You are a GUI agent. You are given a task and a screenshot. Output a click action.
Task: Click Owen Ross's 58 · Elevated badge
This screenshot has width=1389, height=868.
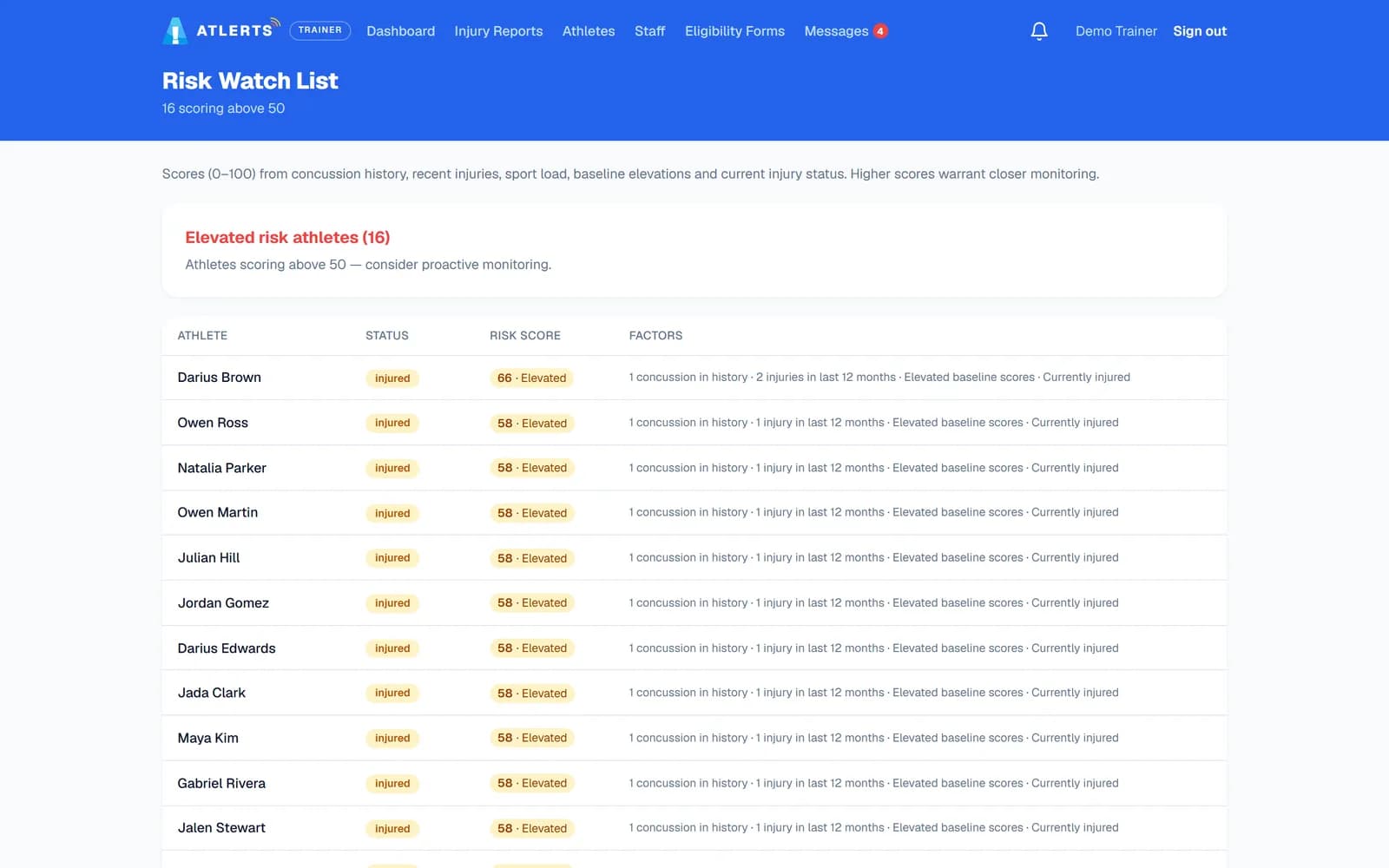coord(532,423)
